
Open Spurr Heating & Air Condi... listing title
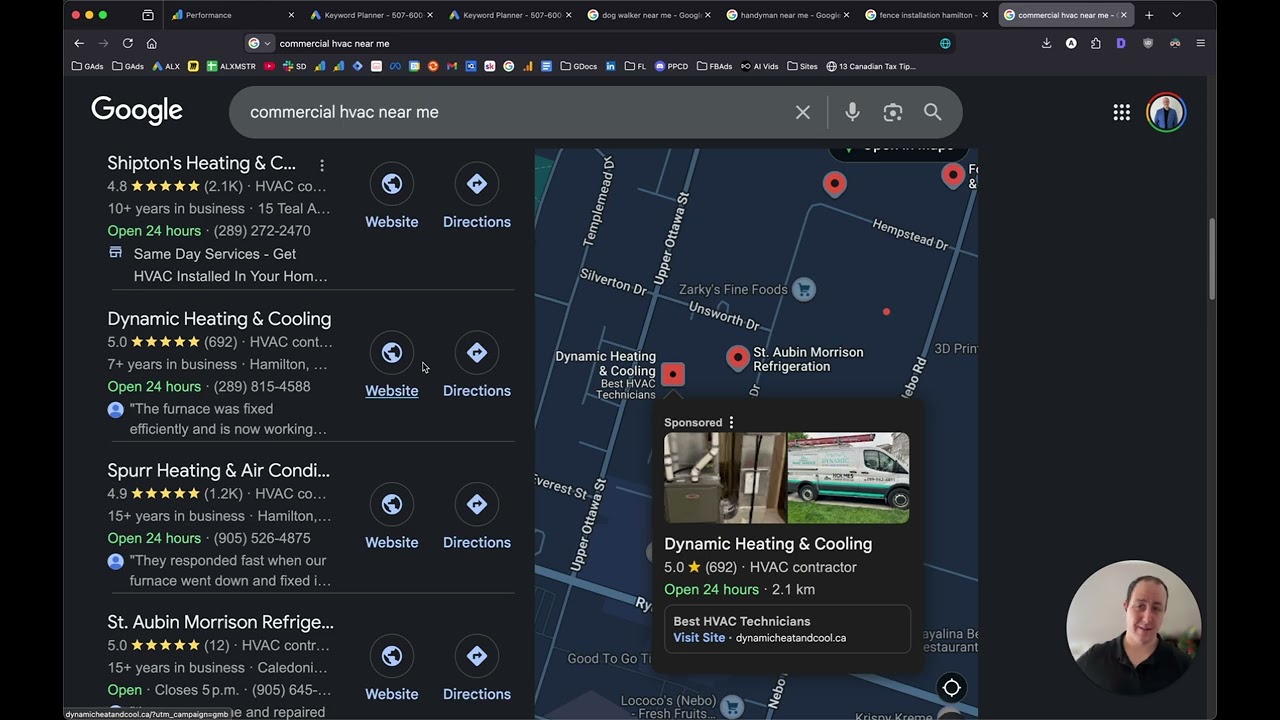(218, 470)
